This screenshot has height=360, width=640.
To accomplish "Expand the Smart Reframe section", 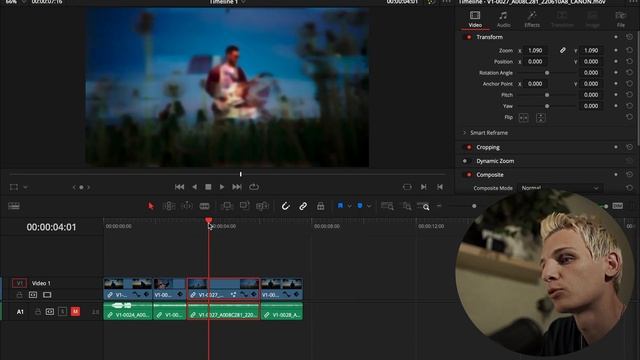I will coord(464,133).
